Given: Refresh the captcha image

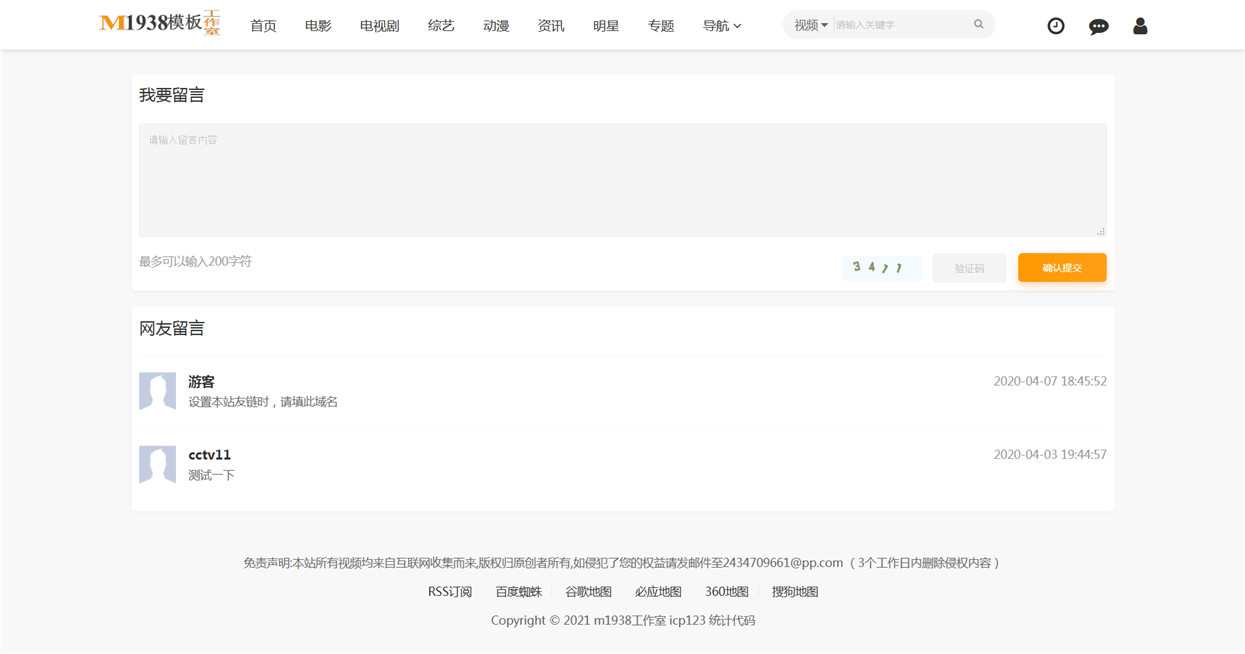Looking at the screenshot, I should 882,268.
